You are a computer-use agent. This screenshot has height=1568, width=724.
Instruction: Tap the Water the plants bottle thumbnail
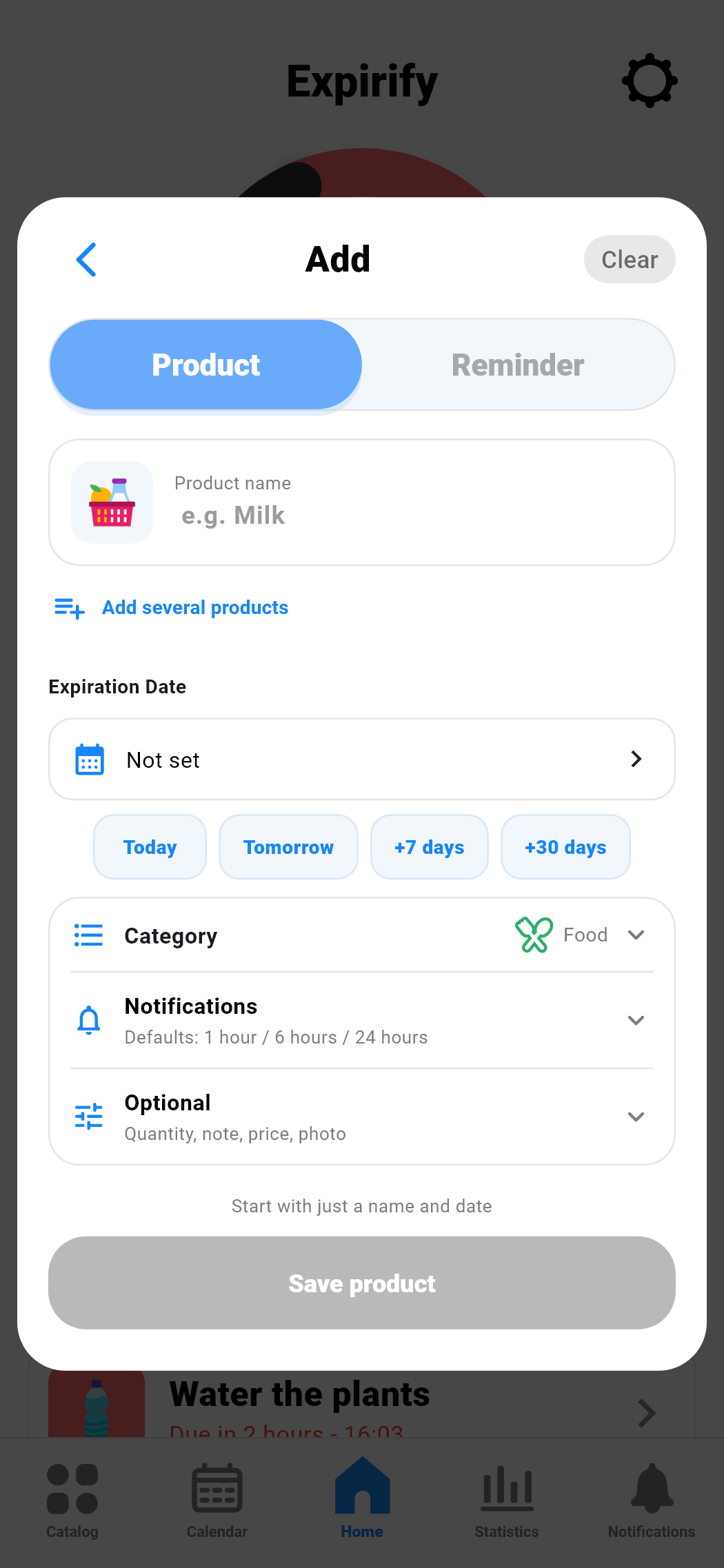(97, 1405)
